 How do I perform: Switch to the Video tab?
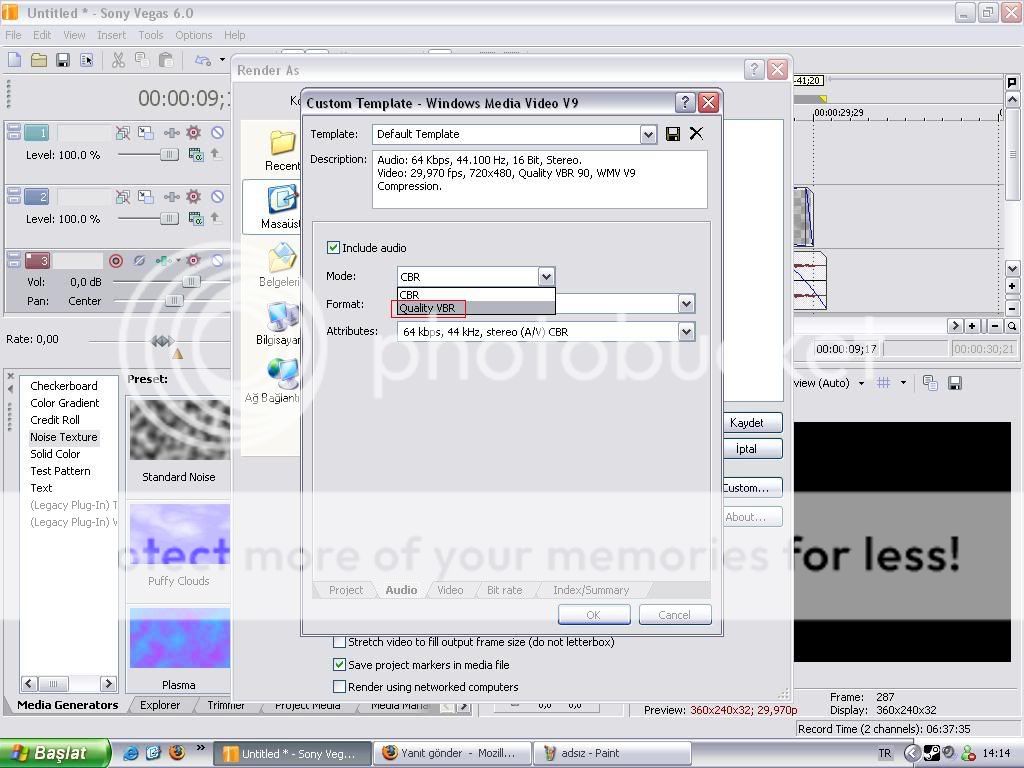click(450, 590)
